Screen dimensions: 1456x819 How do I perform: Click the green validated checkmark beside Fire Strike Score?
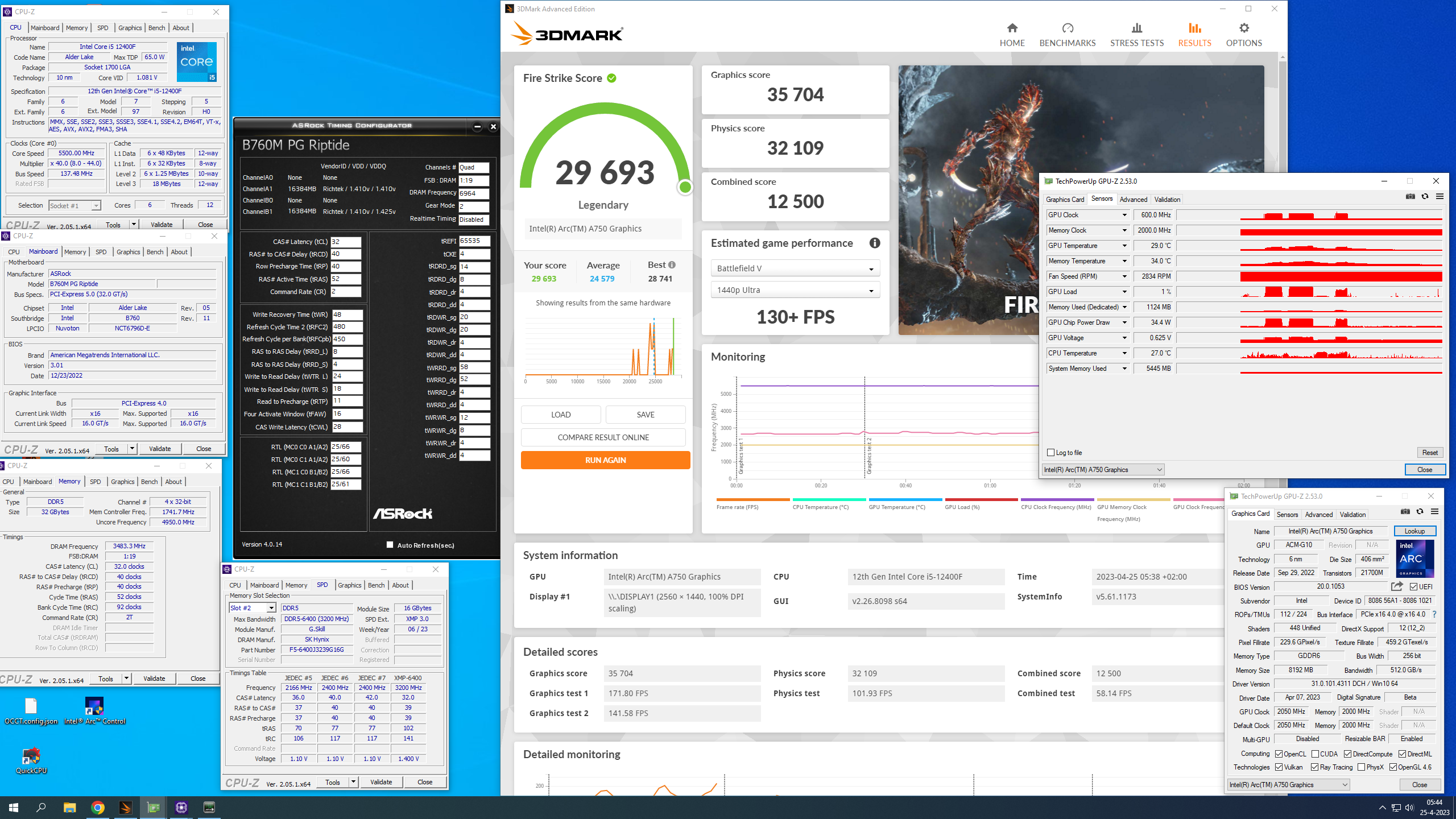611,78
